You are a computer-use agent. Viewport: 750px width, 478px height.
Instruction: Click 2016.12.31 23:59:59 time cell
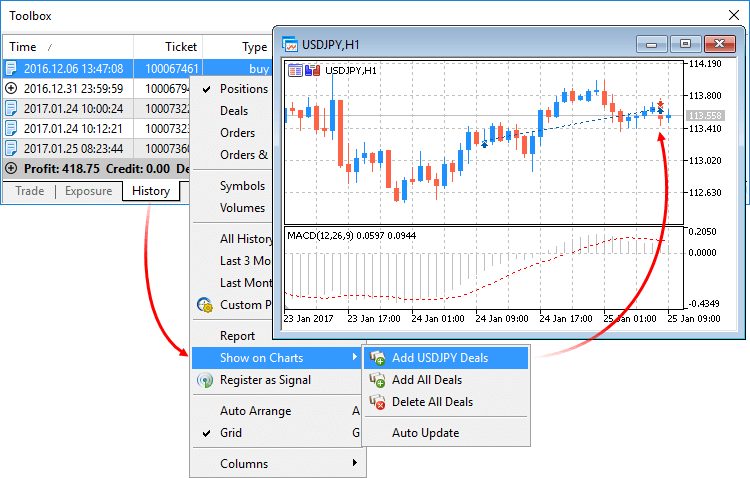73,89
